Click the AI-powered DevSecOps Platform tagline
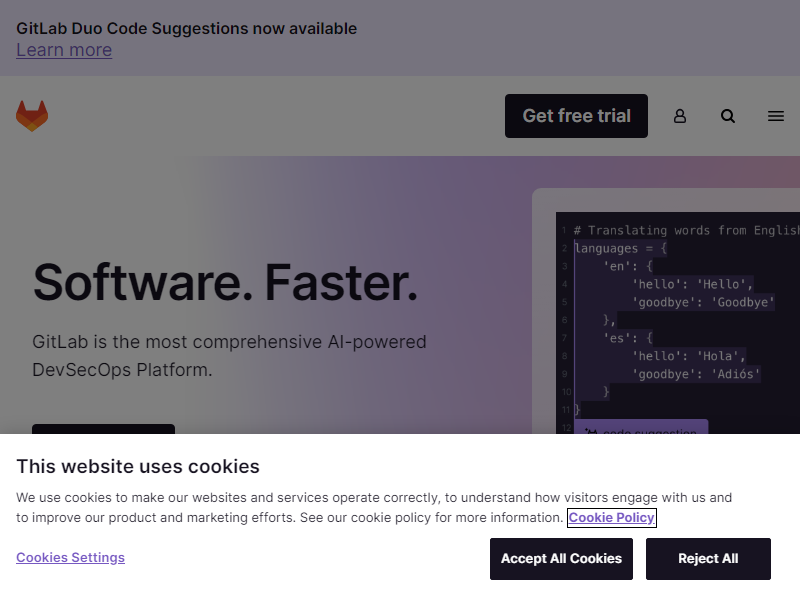800x600 pixels. 229,356
